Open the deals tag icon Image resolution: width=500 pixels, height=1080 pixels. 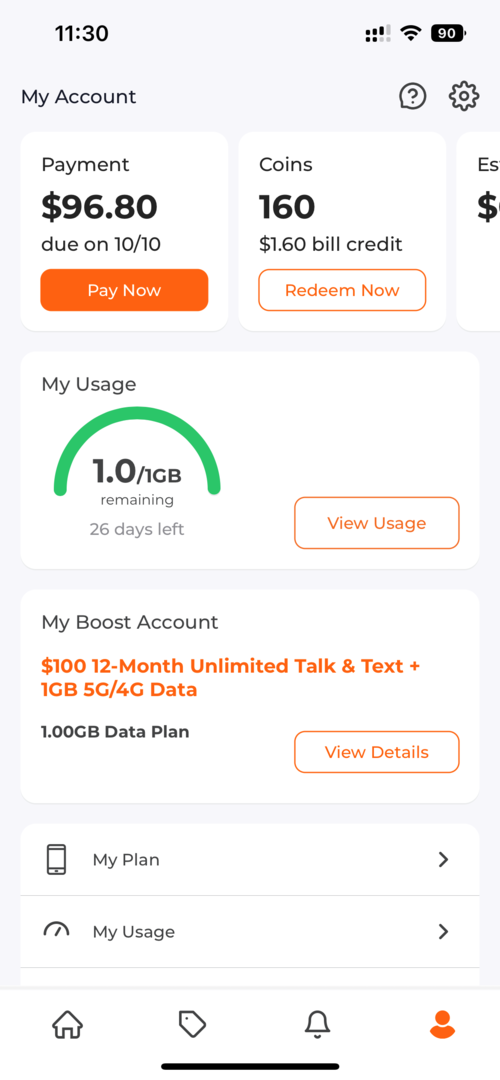point(192,1024)
